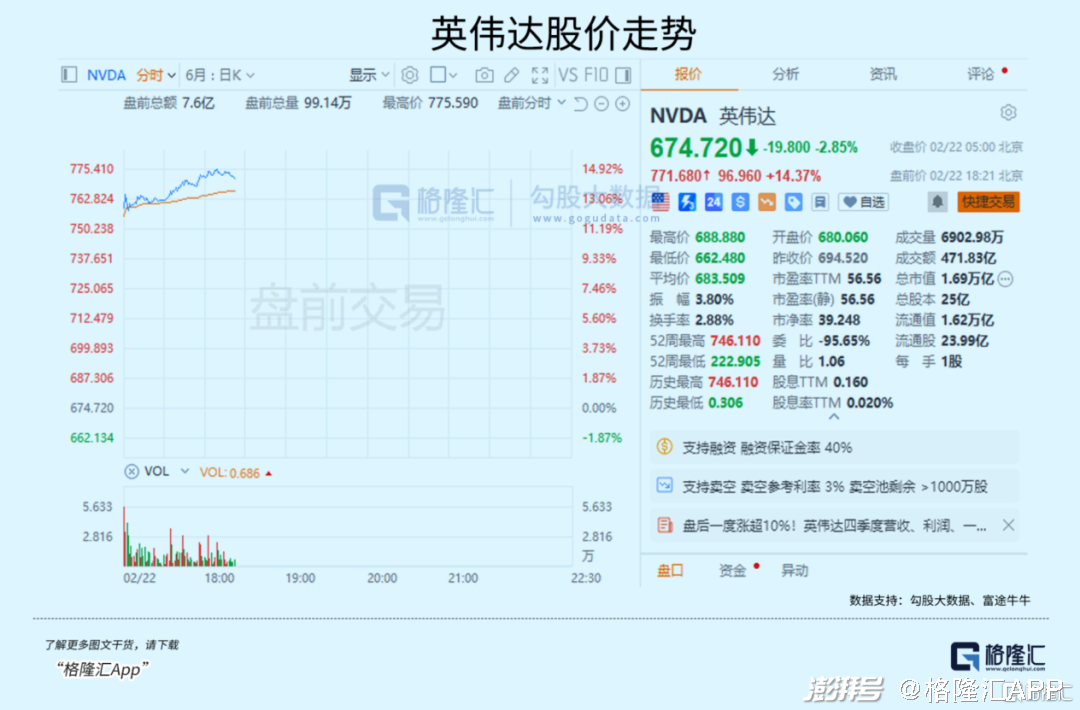Screen dimensions: 1080x710
Task: Switch to the 资讯 tab
Action: tap(883, 74)
